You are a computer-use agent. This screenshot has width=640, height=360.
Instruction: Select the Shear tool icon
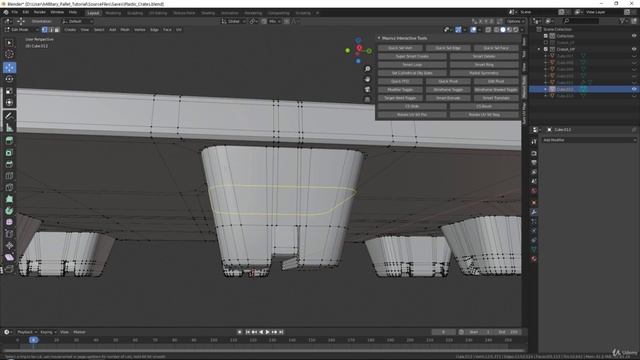[9, 258]
